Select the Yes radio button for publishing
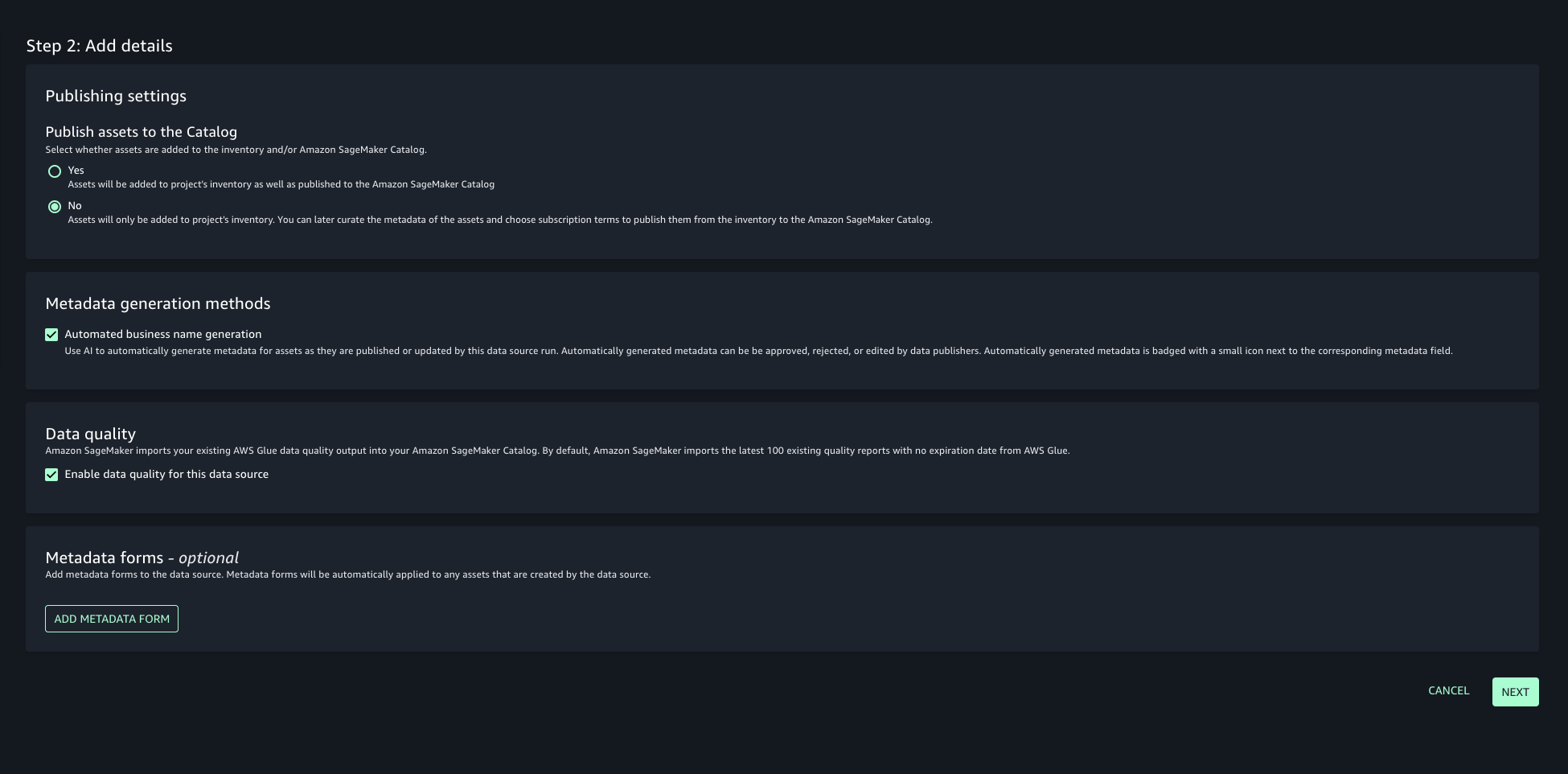The height and width of the screenshot is (774, 1568). [x=55, y=171]
